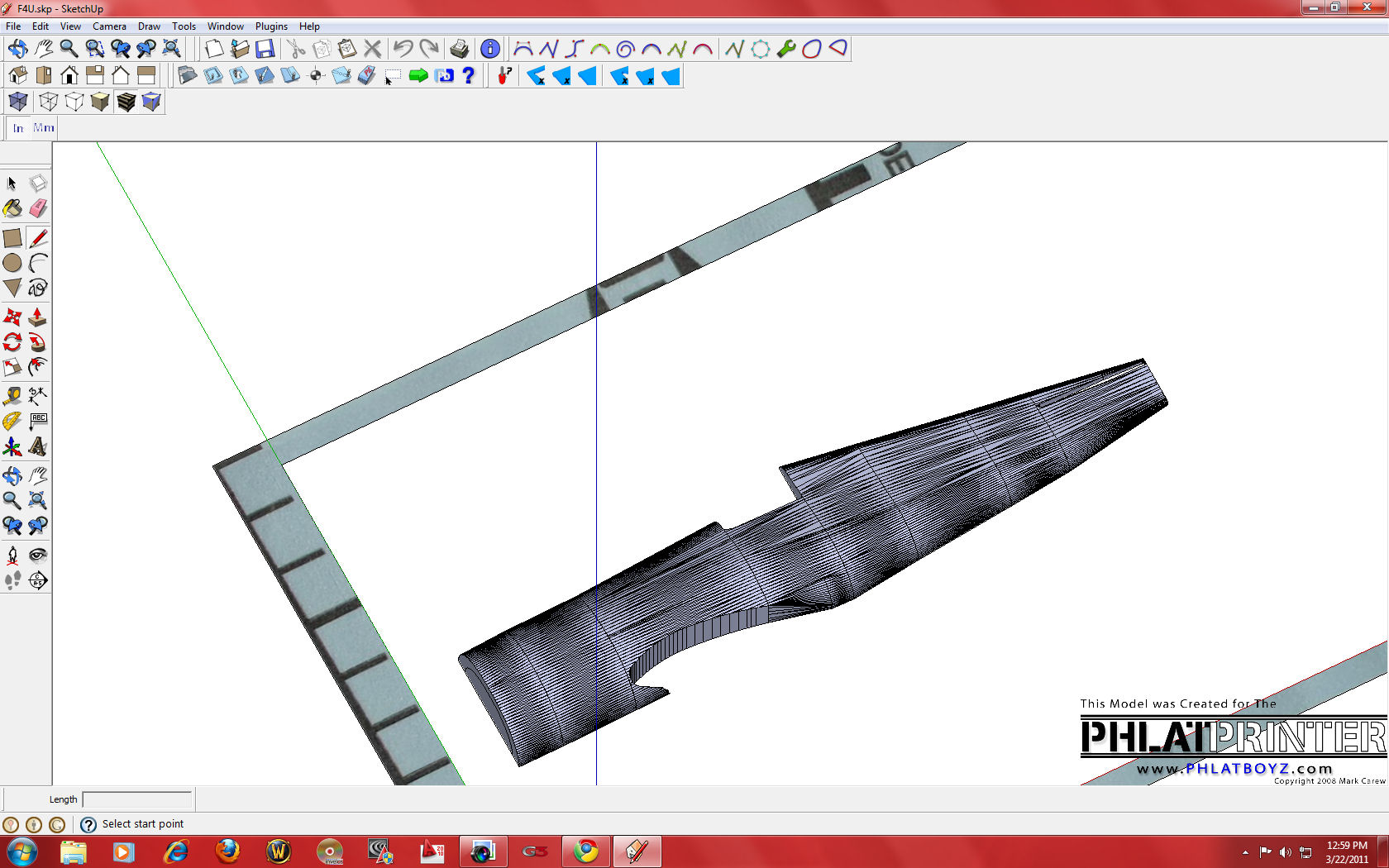Click the Undo arrow icon
The height and width of the screenshot is (868, 1389).
point(403,49)
